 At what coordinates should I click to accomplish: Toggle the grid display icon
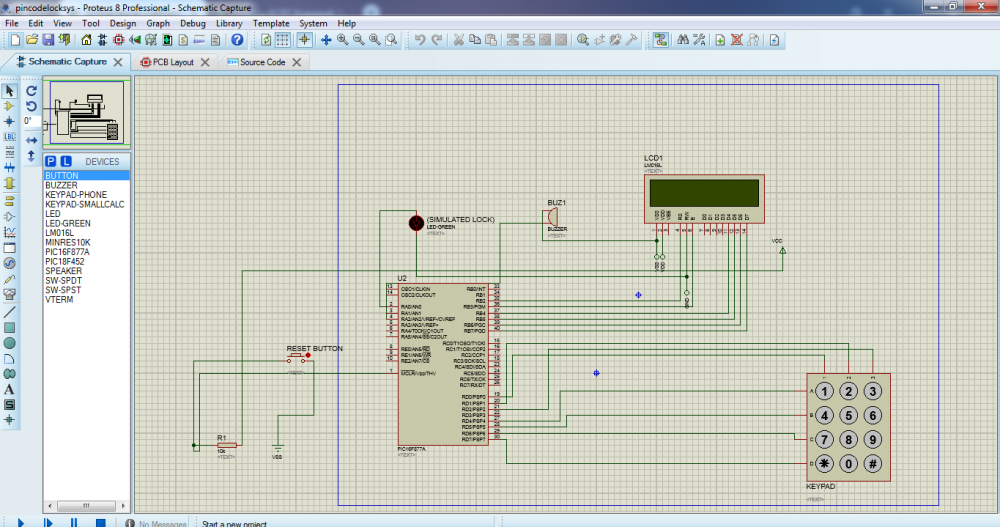(x=283, y=40)
